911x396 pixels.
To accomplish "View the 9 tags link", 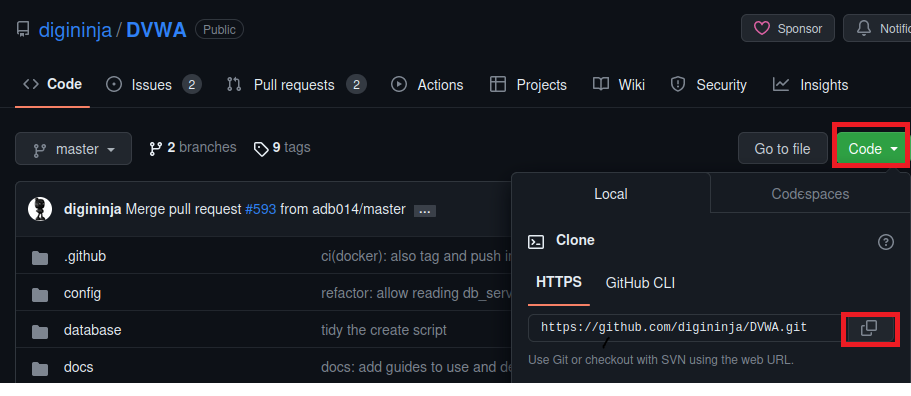I will tap(282, 147).
